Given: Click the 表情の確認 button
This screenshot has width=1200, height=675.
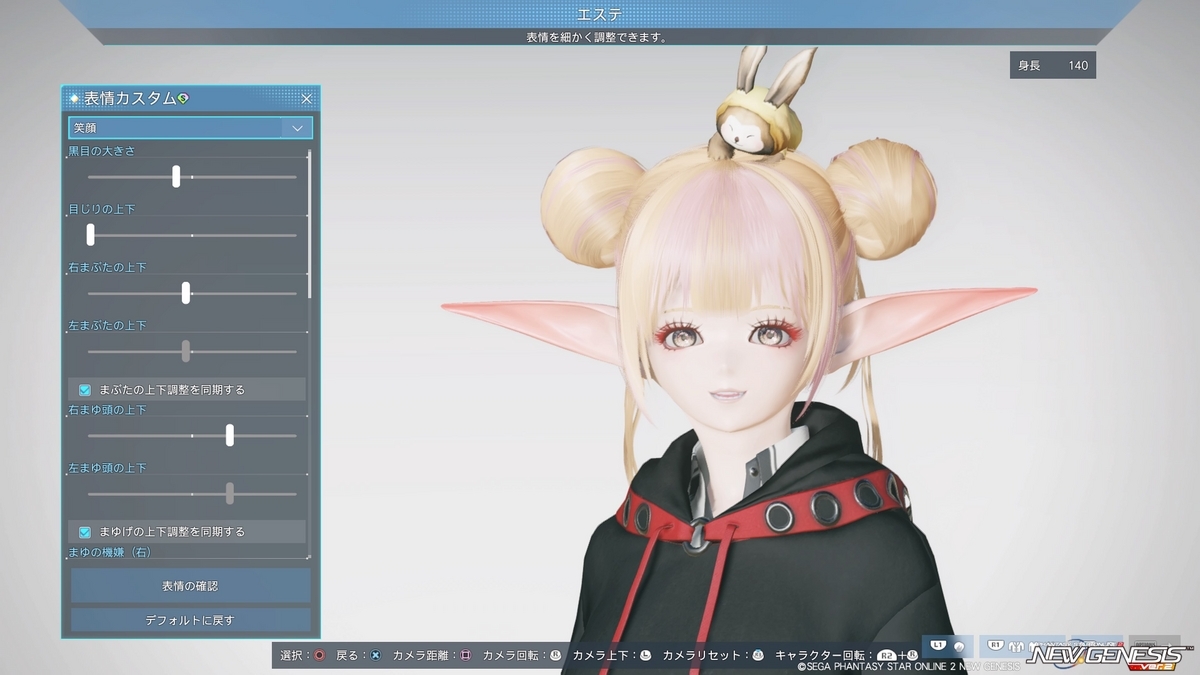Looking at the screenshot, I should coord(190,586).
